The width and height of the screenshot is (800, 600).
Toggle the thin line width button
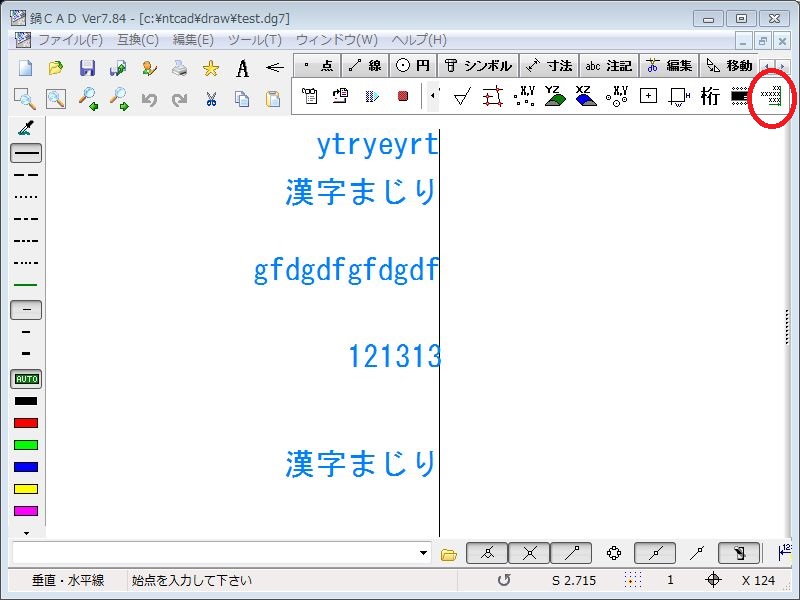click(26, 310)
